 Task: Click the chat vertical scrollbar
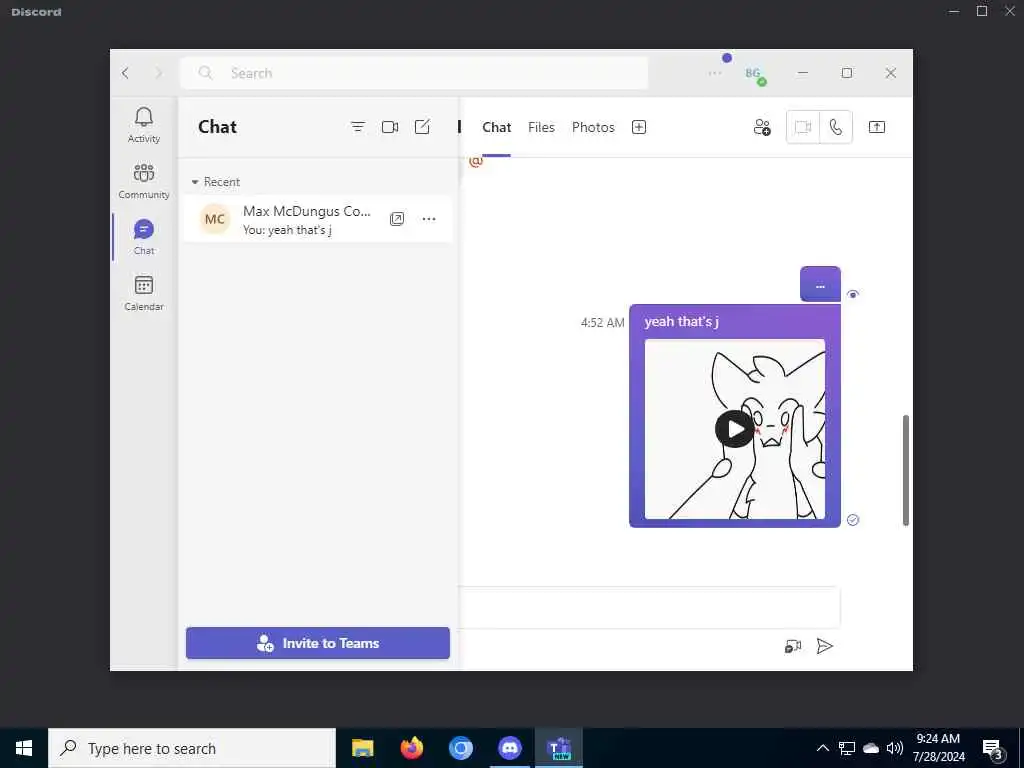coord(906,470)
